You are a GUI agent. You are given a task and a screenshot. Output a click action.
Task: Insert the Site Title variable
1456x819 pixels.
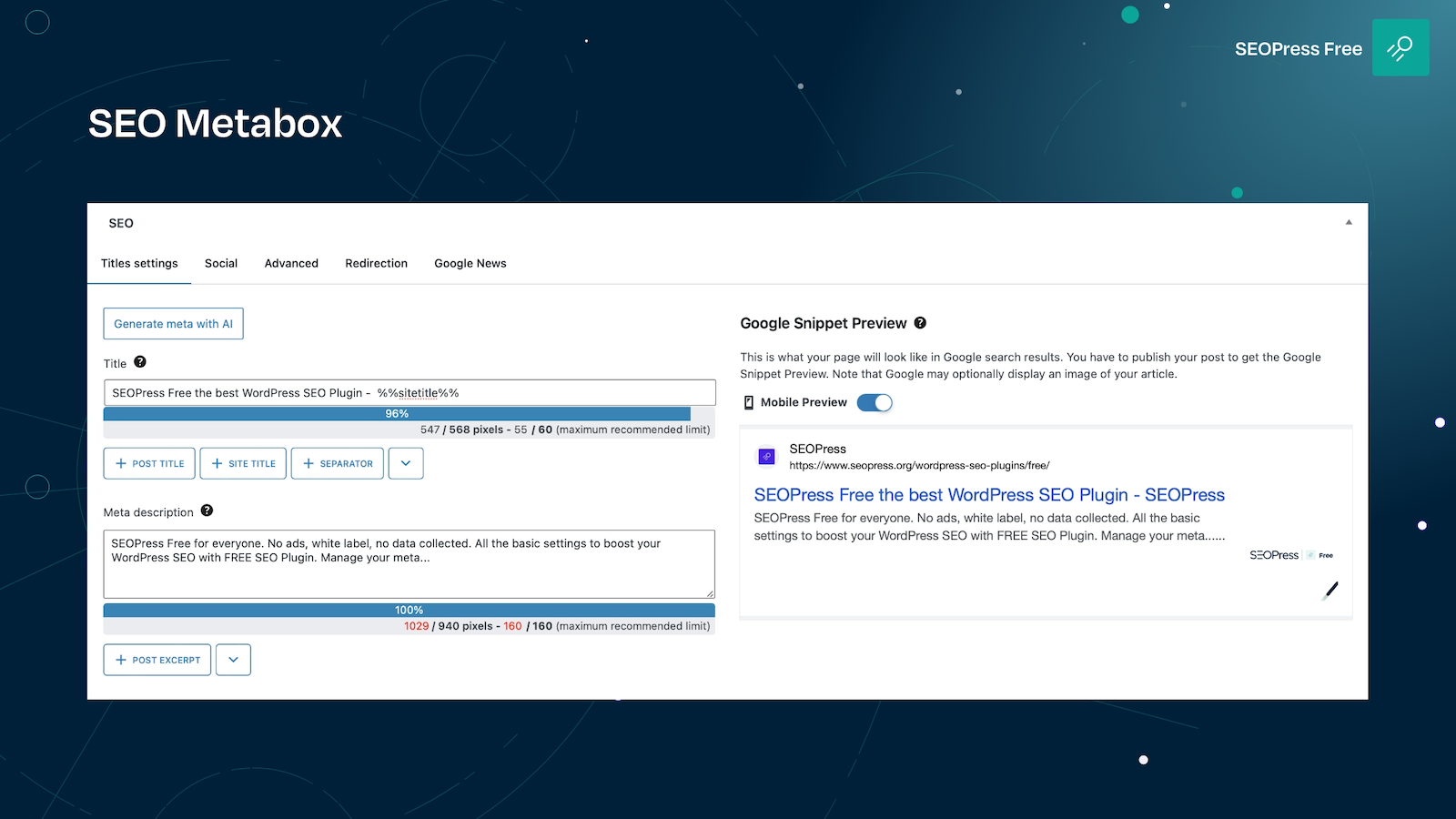[x=243, y=463]
